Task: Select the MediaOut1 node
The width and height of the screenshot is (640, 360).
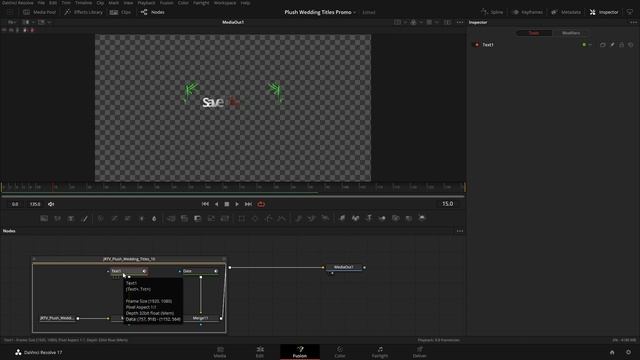Action: click(x=344, y=267)
